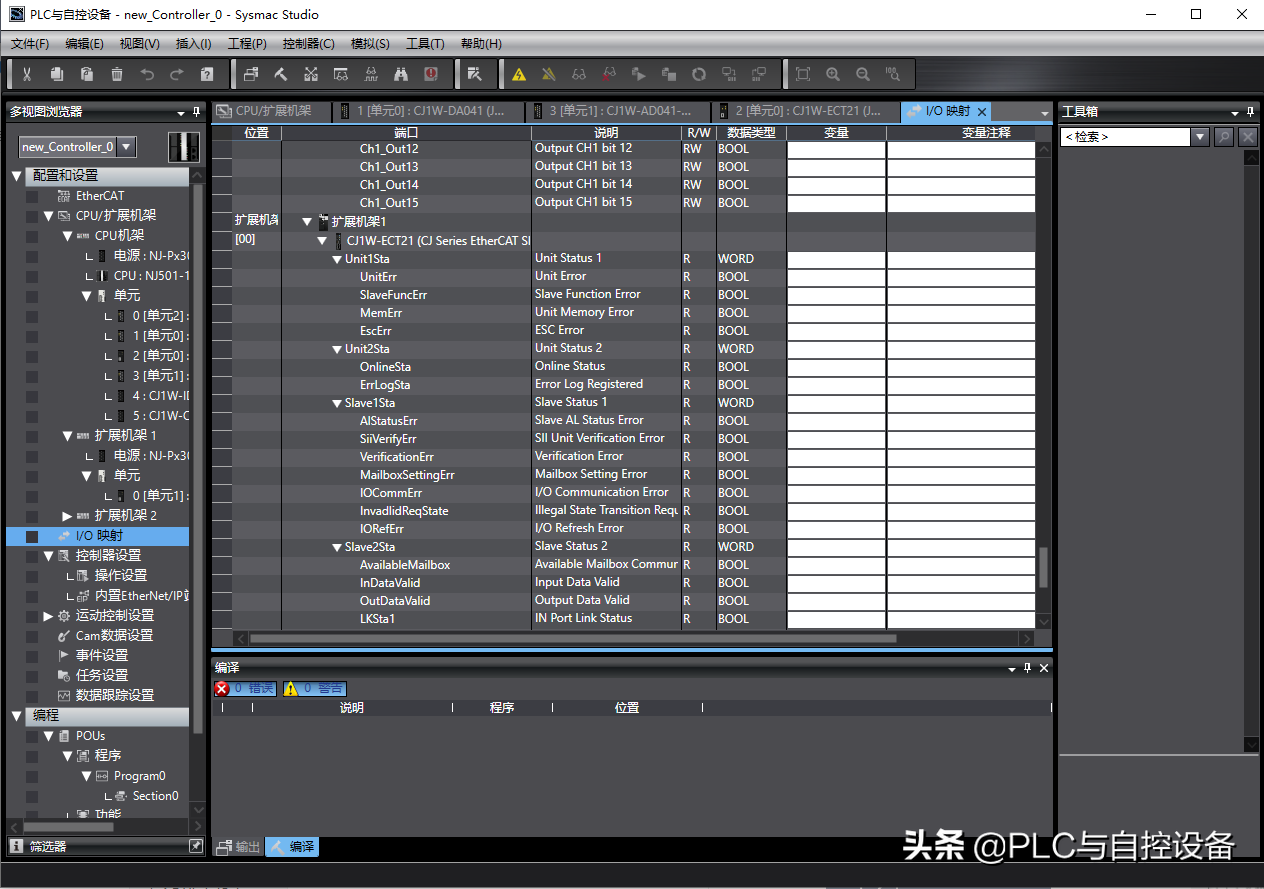Image resolution: width=1264 pixels, height=889 pixels.
Task: Switch to the CPU/扩展机架 tab
Action: [x=272, y=111]
